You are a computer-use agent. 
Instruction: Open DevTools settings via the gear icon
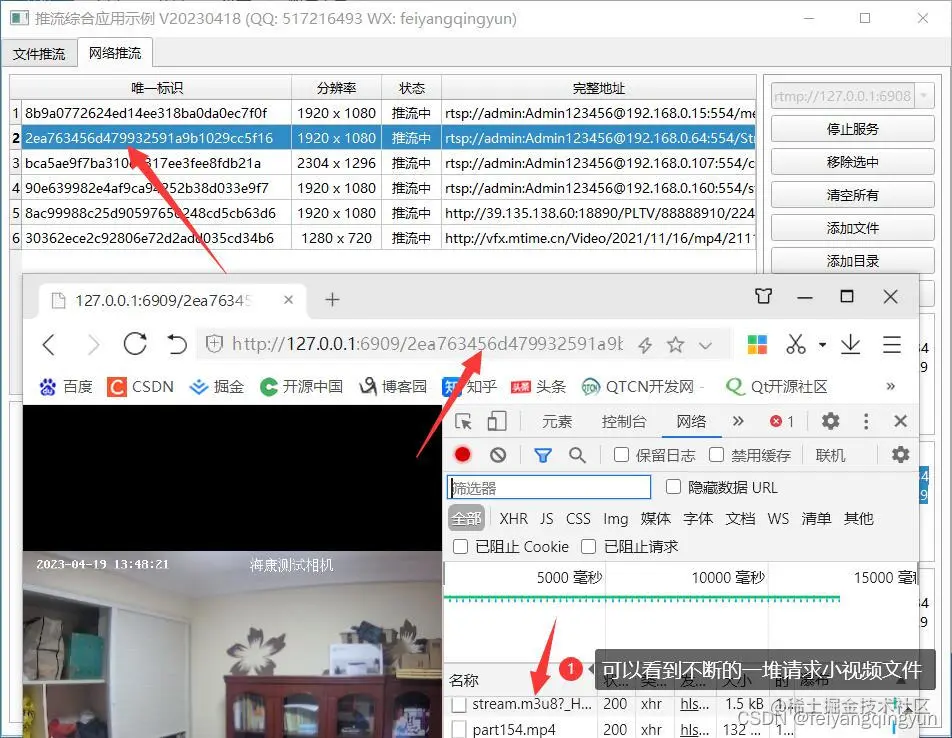tap(827, 421)
